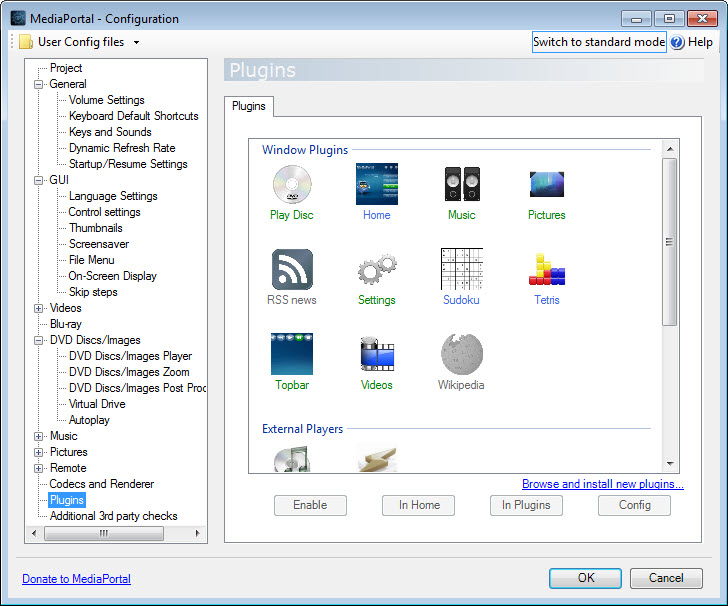Select the Music speakers plugin icon
This screenshot has height=606, width=728.
click(x=462, y=184)
